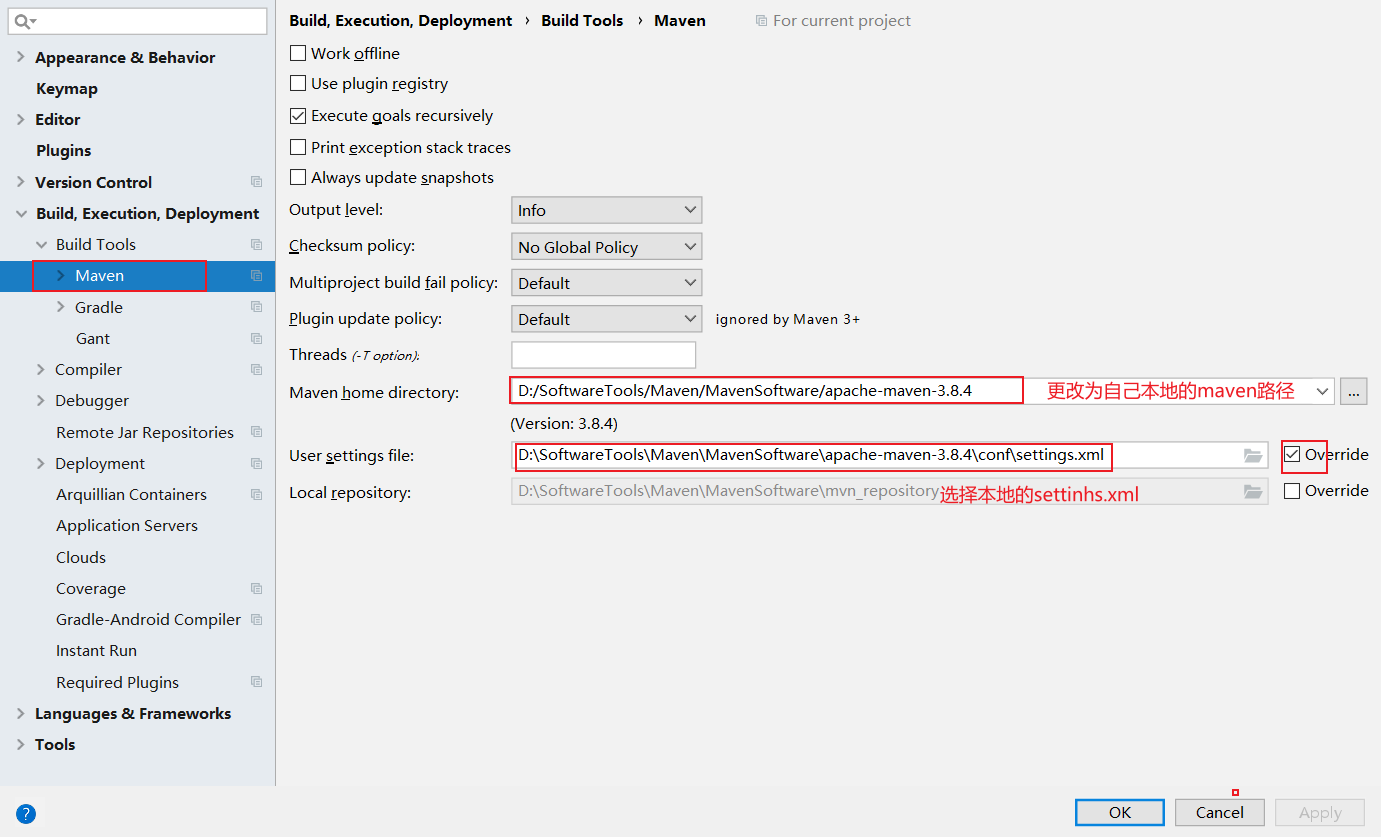Uncheck Execute goals recursively

point(298,116)
